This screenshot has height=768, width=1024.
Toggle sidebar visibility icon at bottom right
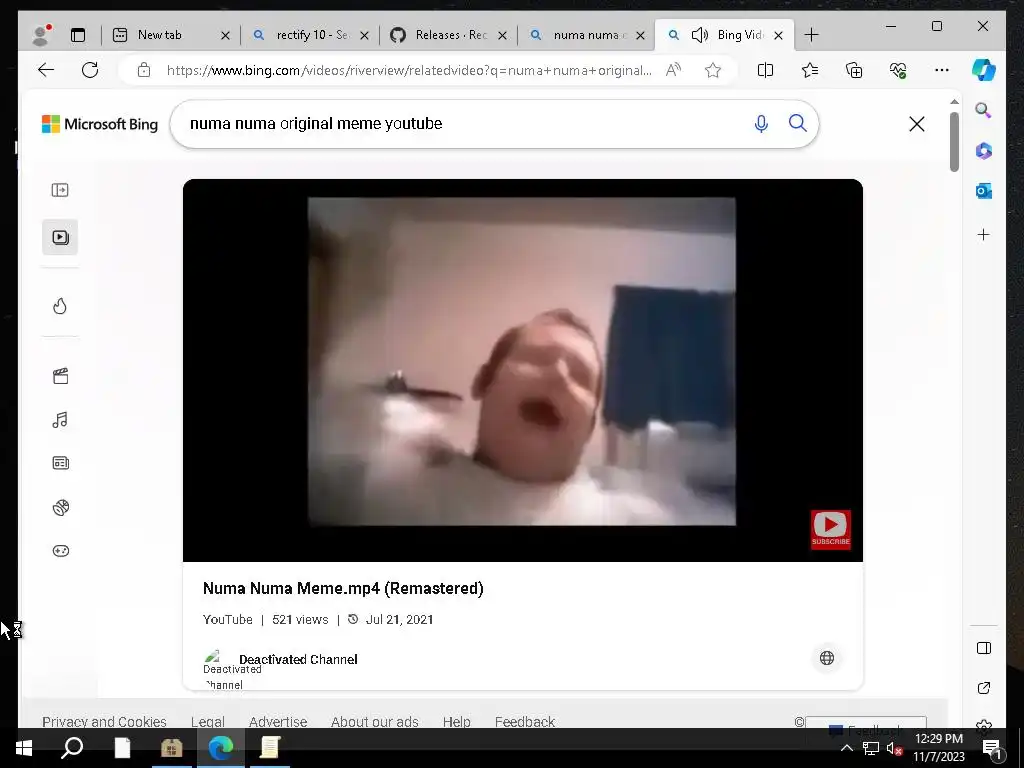click(x=984, y=648)
